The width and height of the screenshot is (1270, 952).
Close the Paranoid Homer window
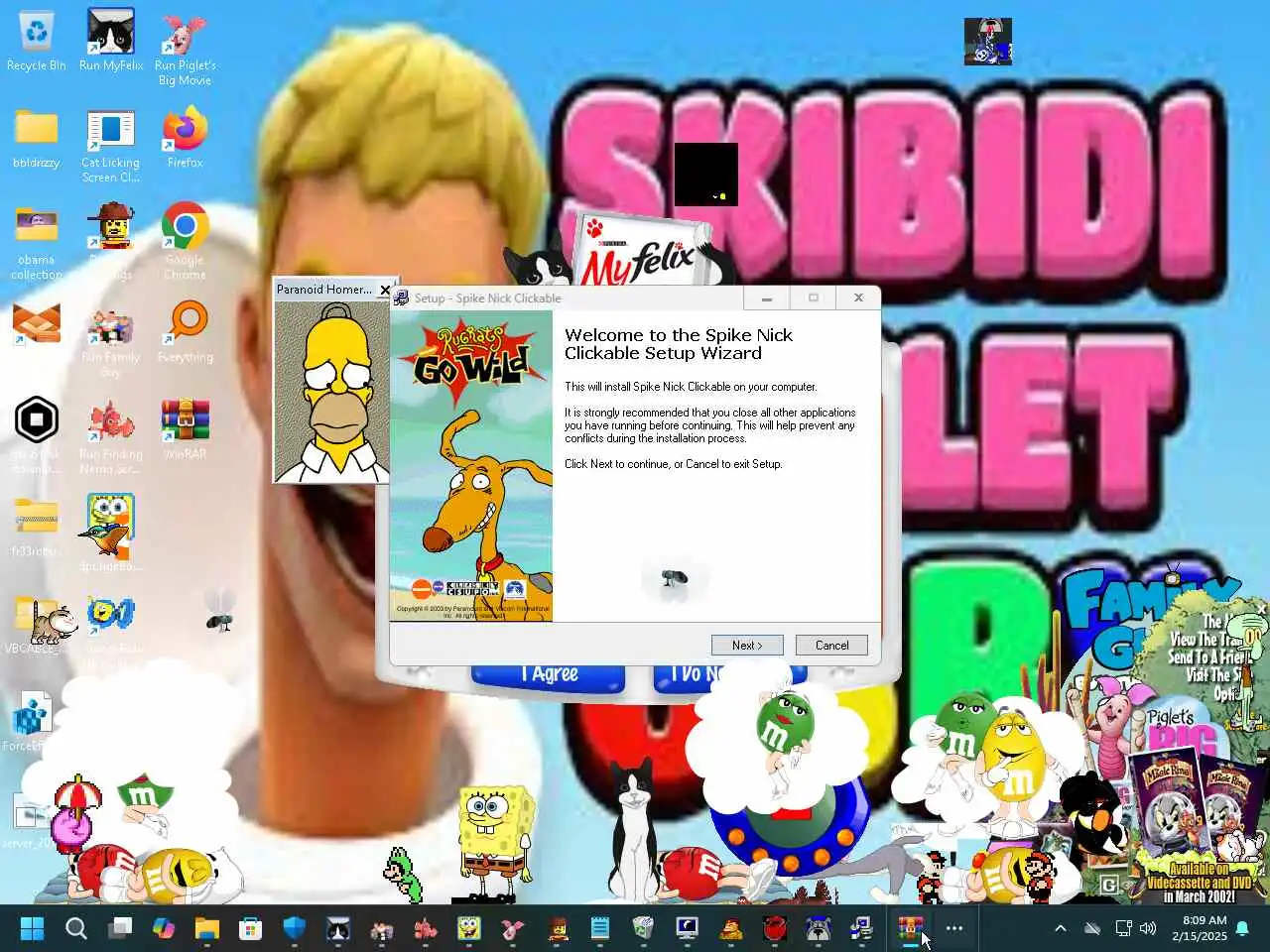385,290
